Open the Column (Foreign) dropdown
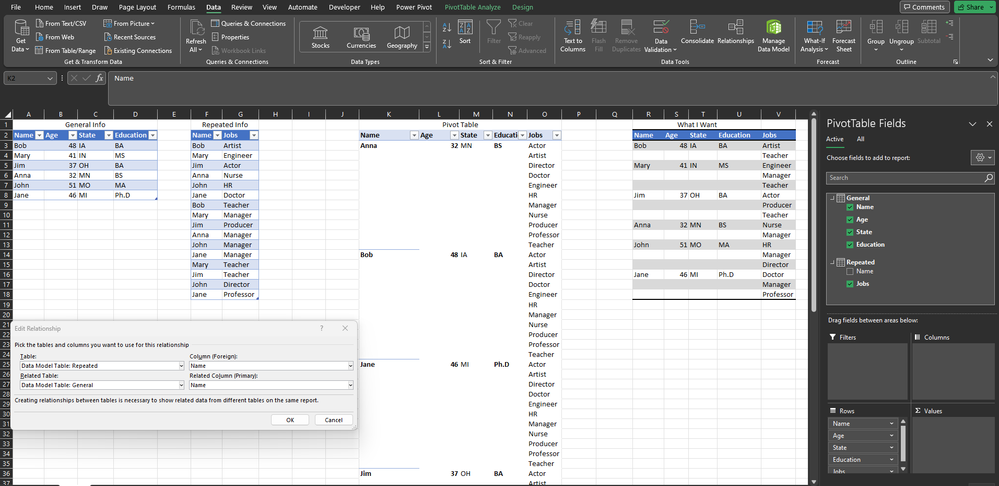This screenshot has width=999, height=486. (350, 366)
